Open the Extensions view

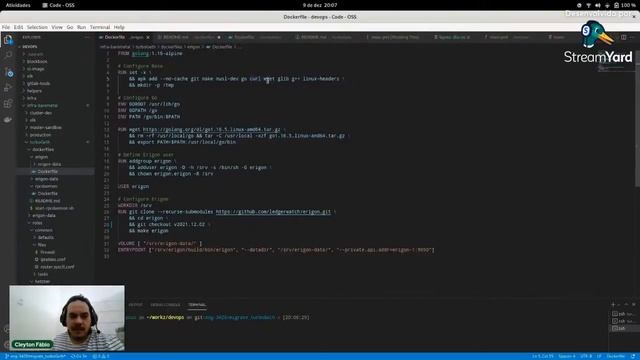[8, 103]
